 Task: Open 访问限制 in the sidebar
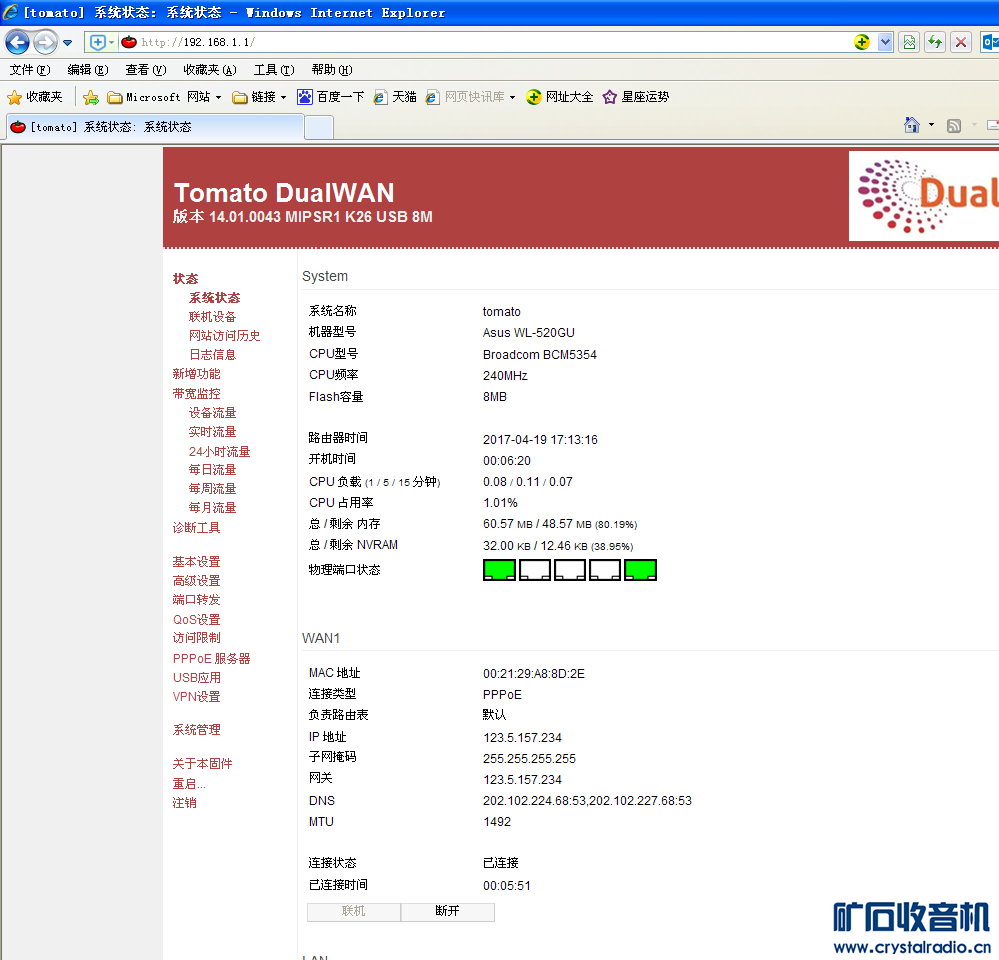[x=196, y=638]
